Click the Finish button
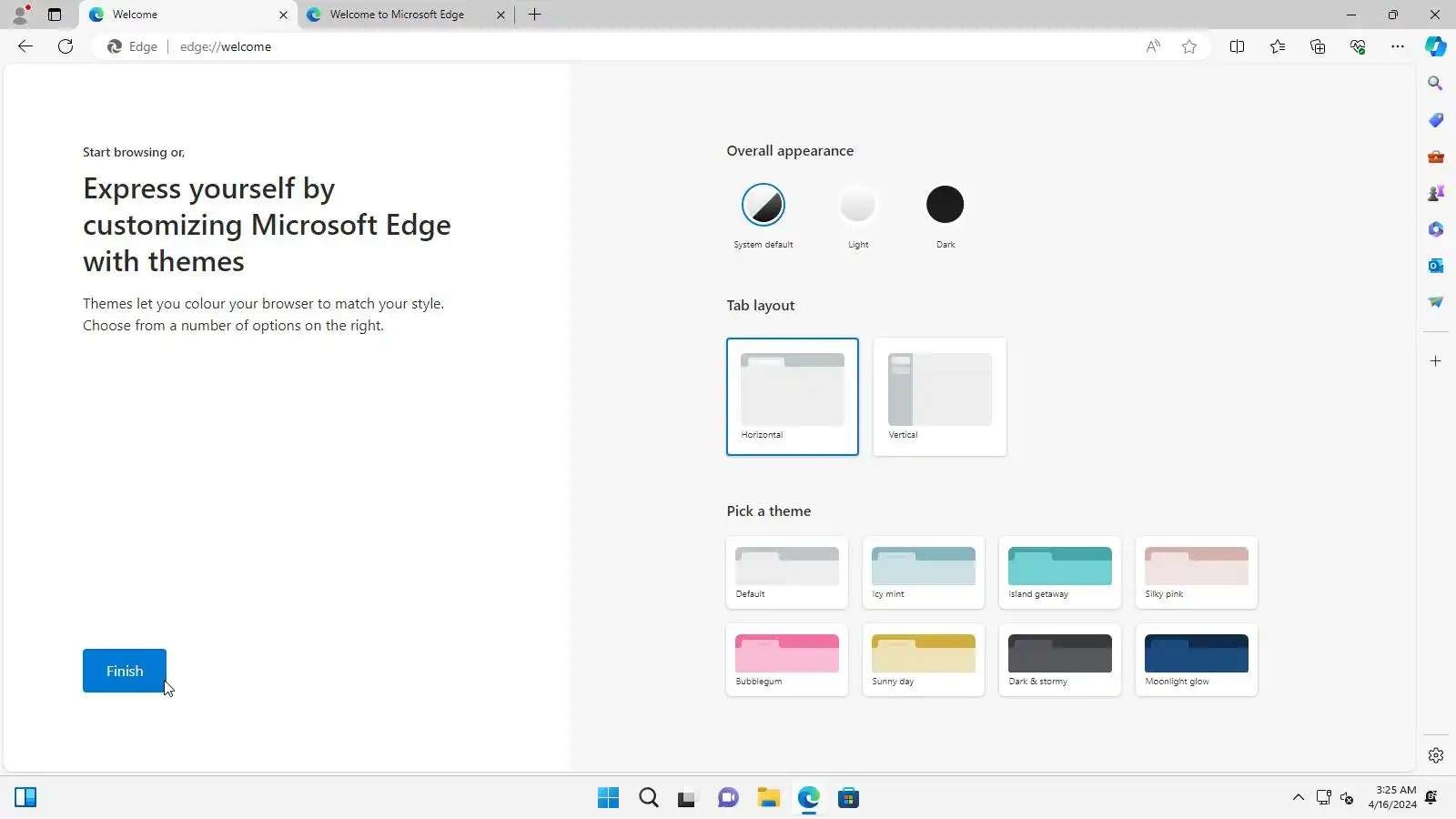 (125, 671)
